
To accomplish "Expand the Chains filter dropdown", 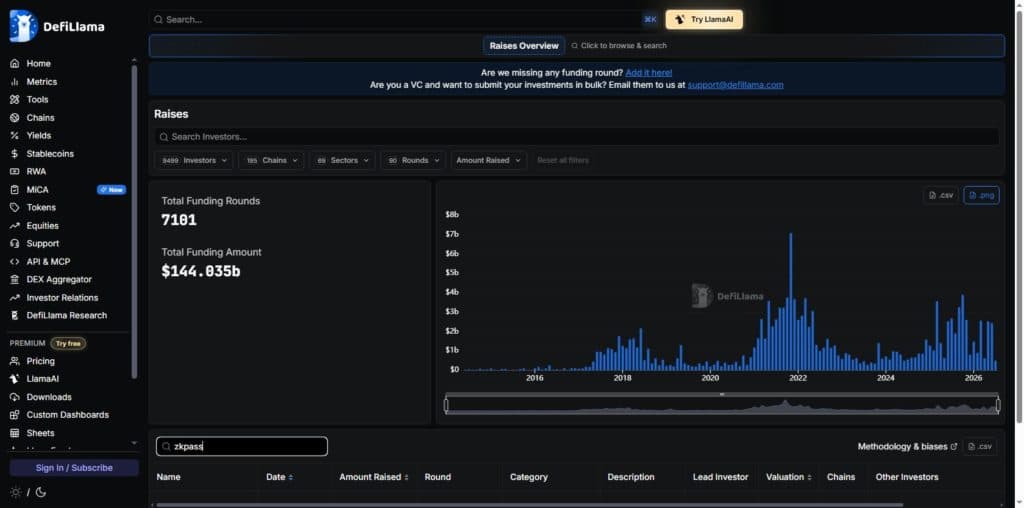I will (x=271, y=160).
